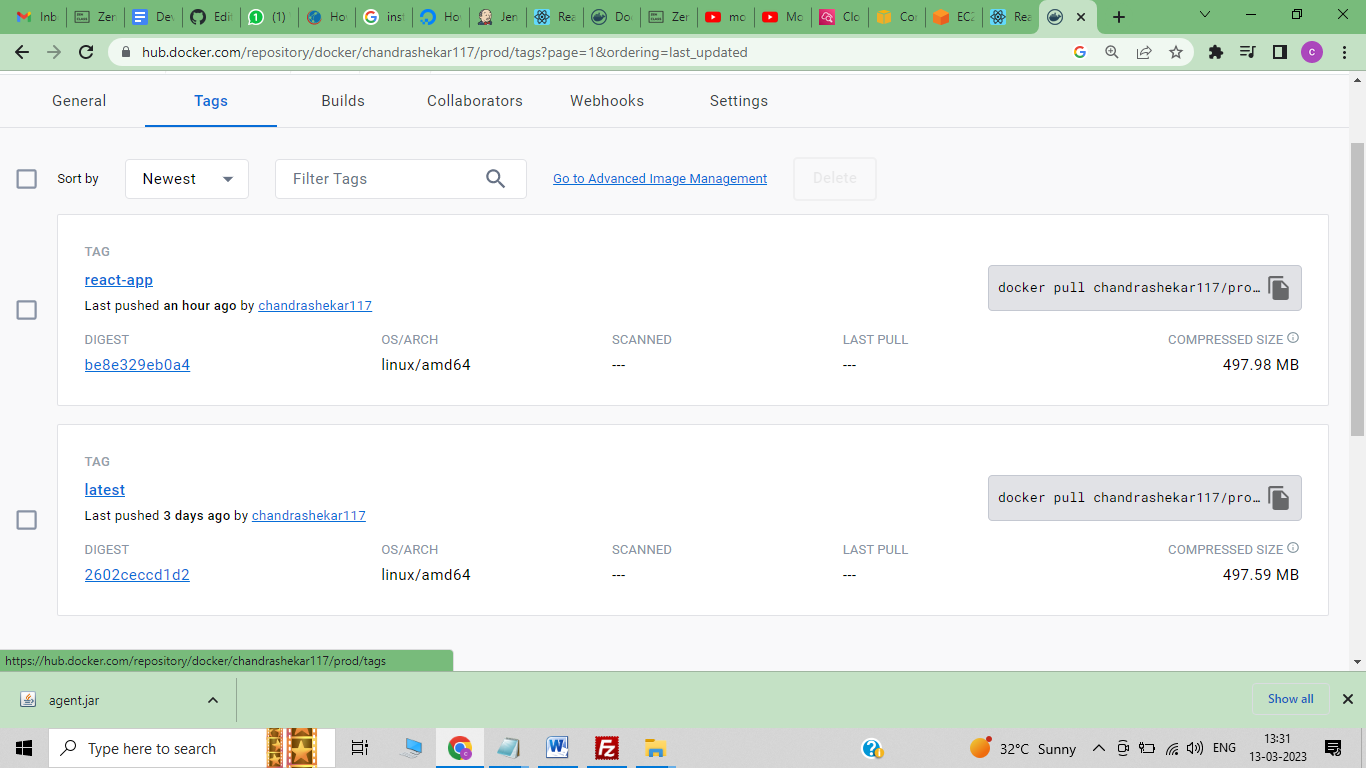Screen dimensions: 1366x768
Task: Go to Advanced Image Management
Action: tap(659, 178)
